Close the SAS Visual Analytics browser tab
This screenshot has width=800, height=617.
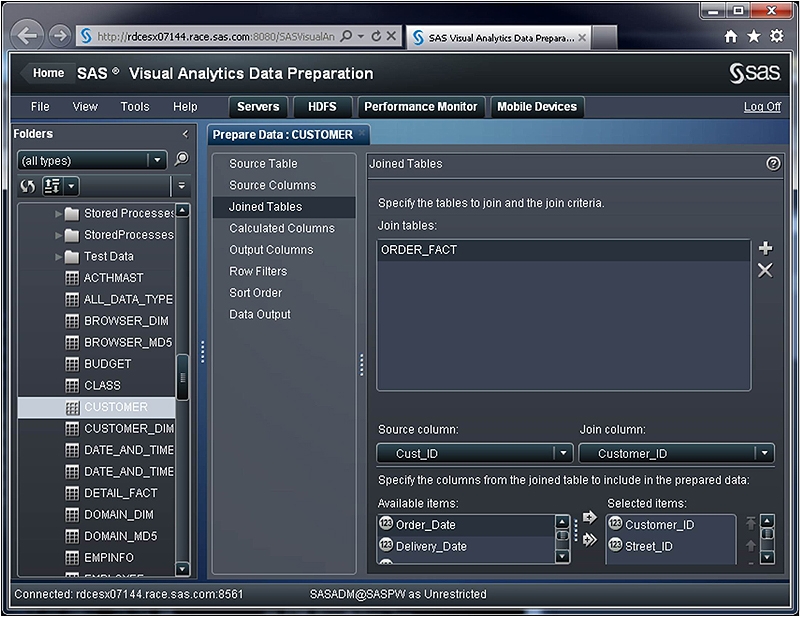pyautogui.click(x=582, y=38)
